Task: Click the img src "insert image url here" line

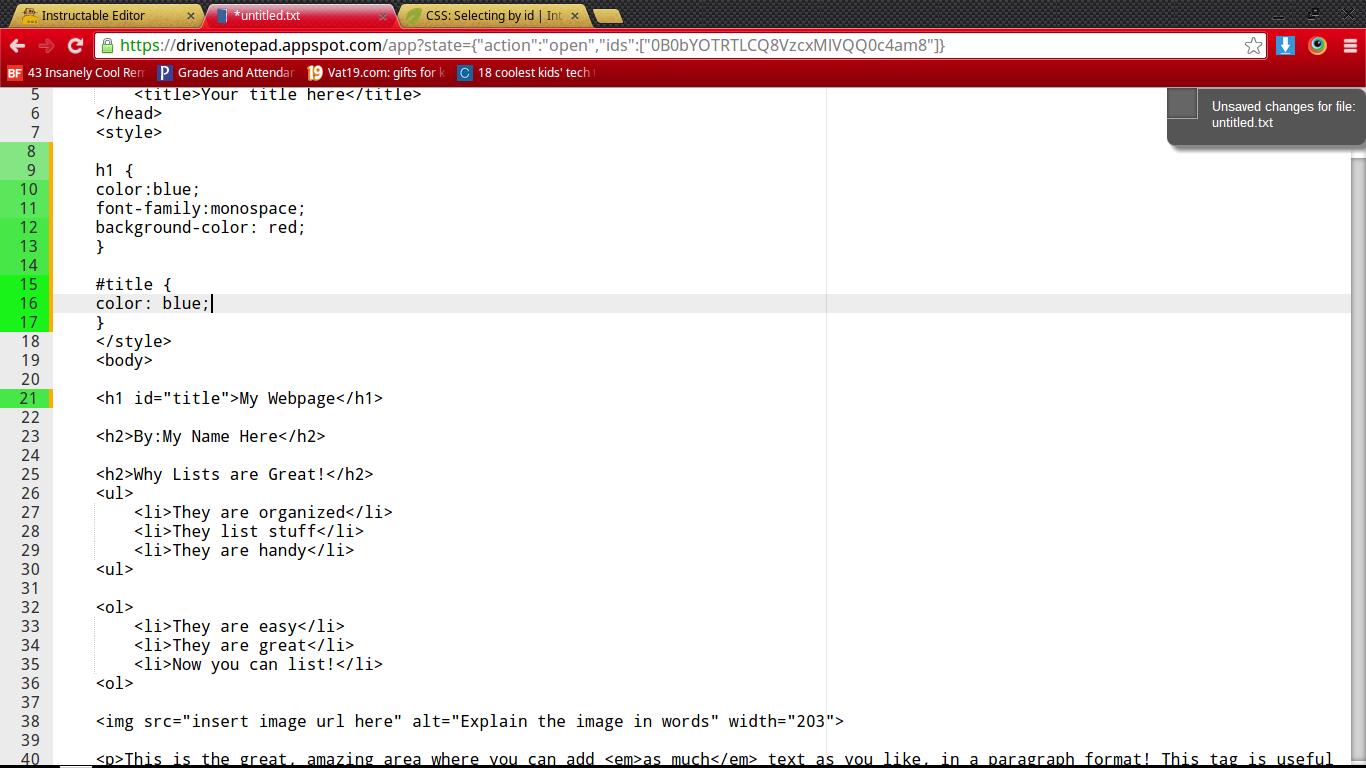Action: (x=470, y=722)
